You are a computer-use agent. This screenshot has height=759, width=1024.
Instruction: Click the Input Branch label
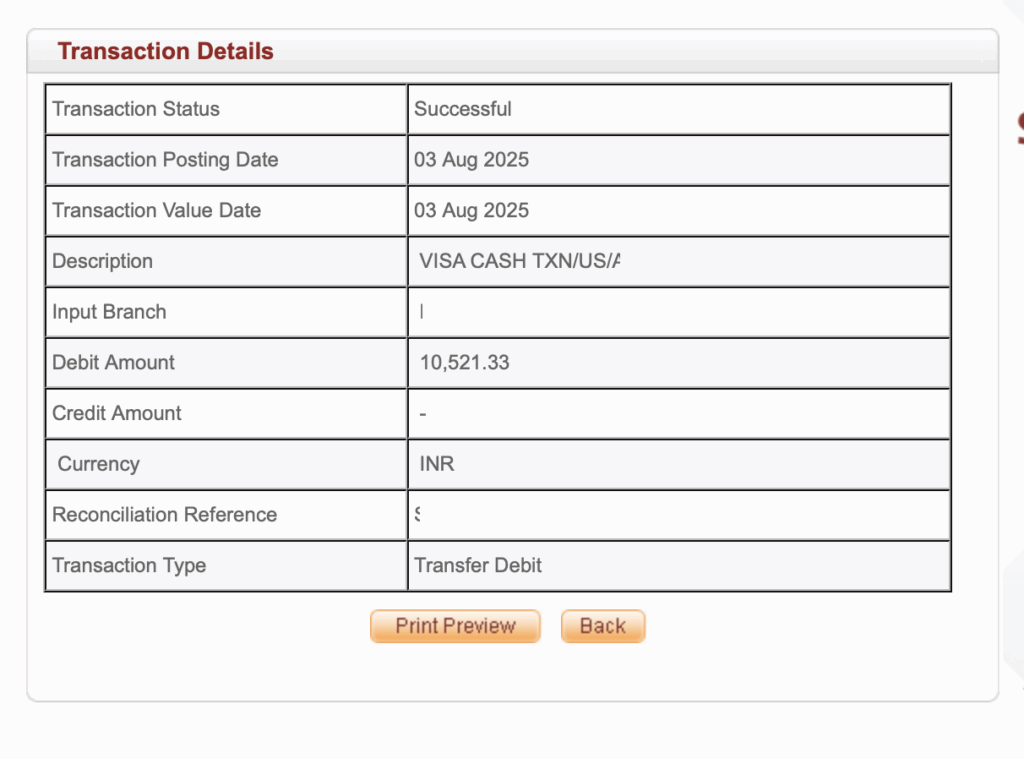click(109, 312)
